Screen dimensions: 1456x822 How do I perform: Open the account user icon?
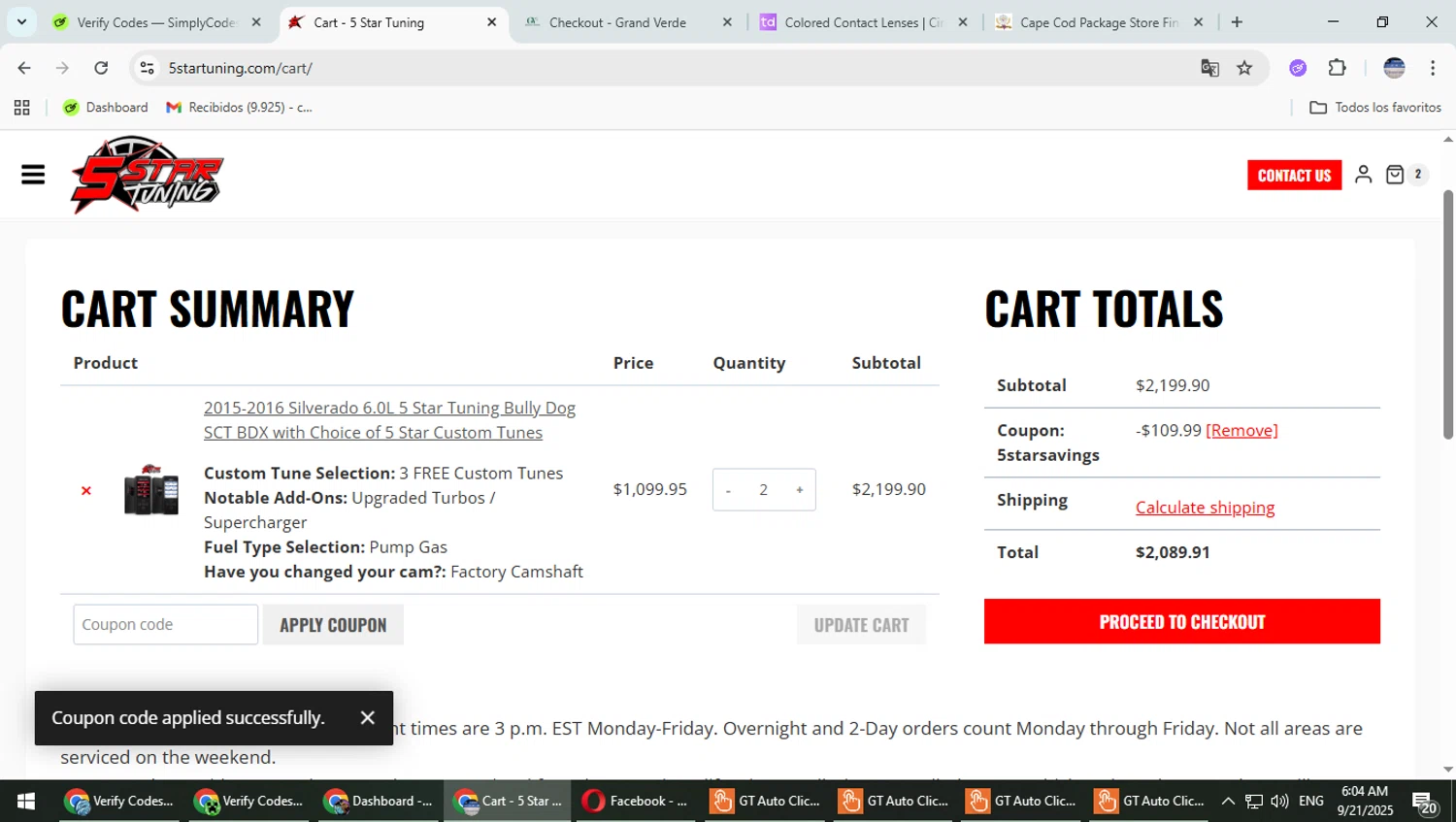coord(1363,175)
